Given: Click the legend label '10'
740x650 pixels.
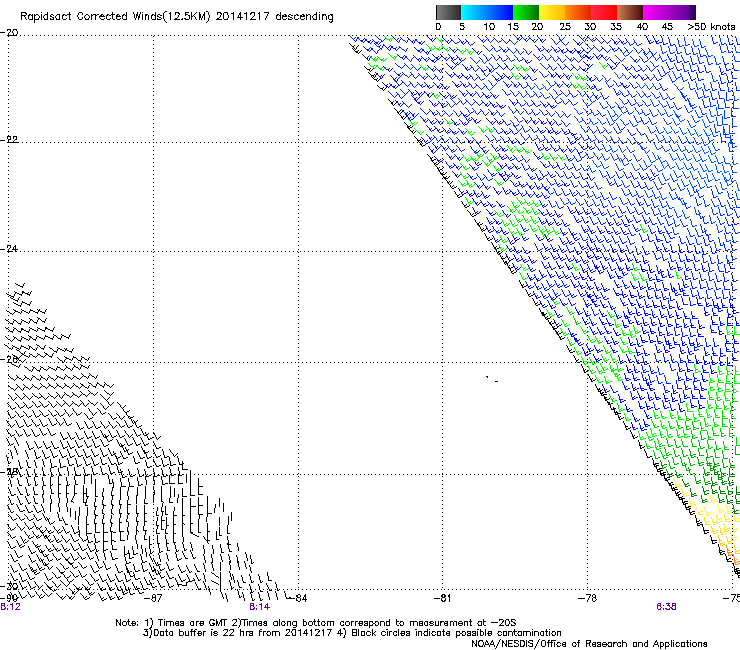Looking at the screenshot, I should [489, 27].
